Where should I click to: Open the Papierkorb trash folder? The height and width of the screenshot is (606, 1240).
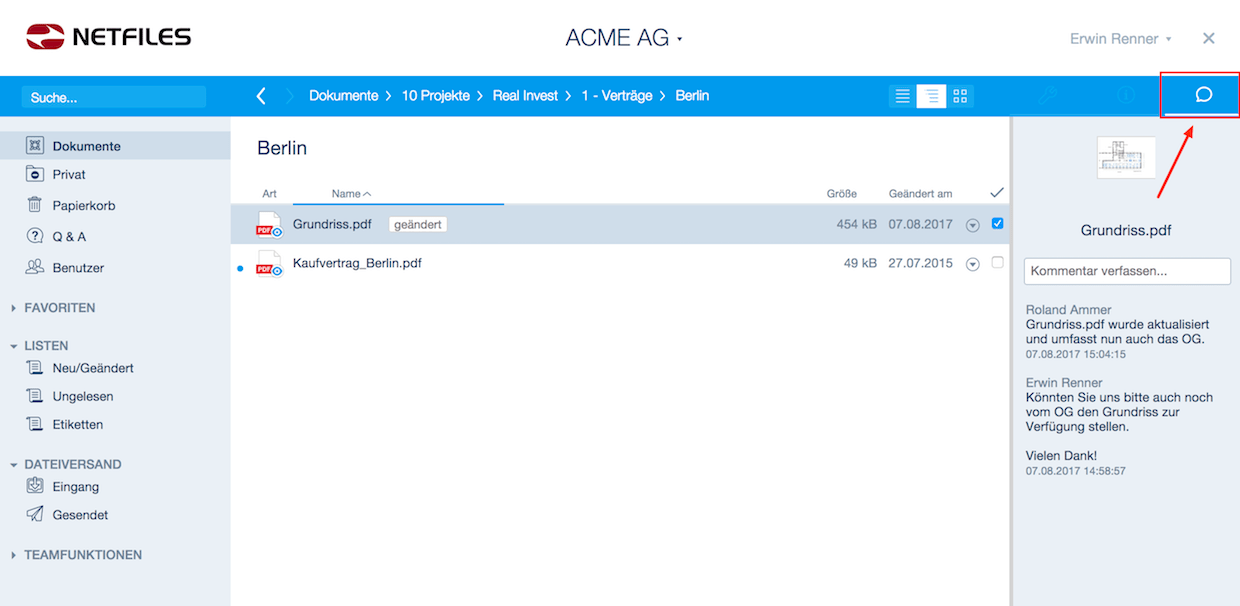coord(83,206)
